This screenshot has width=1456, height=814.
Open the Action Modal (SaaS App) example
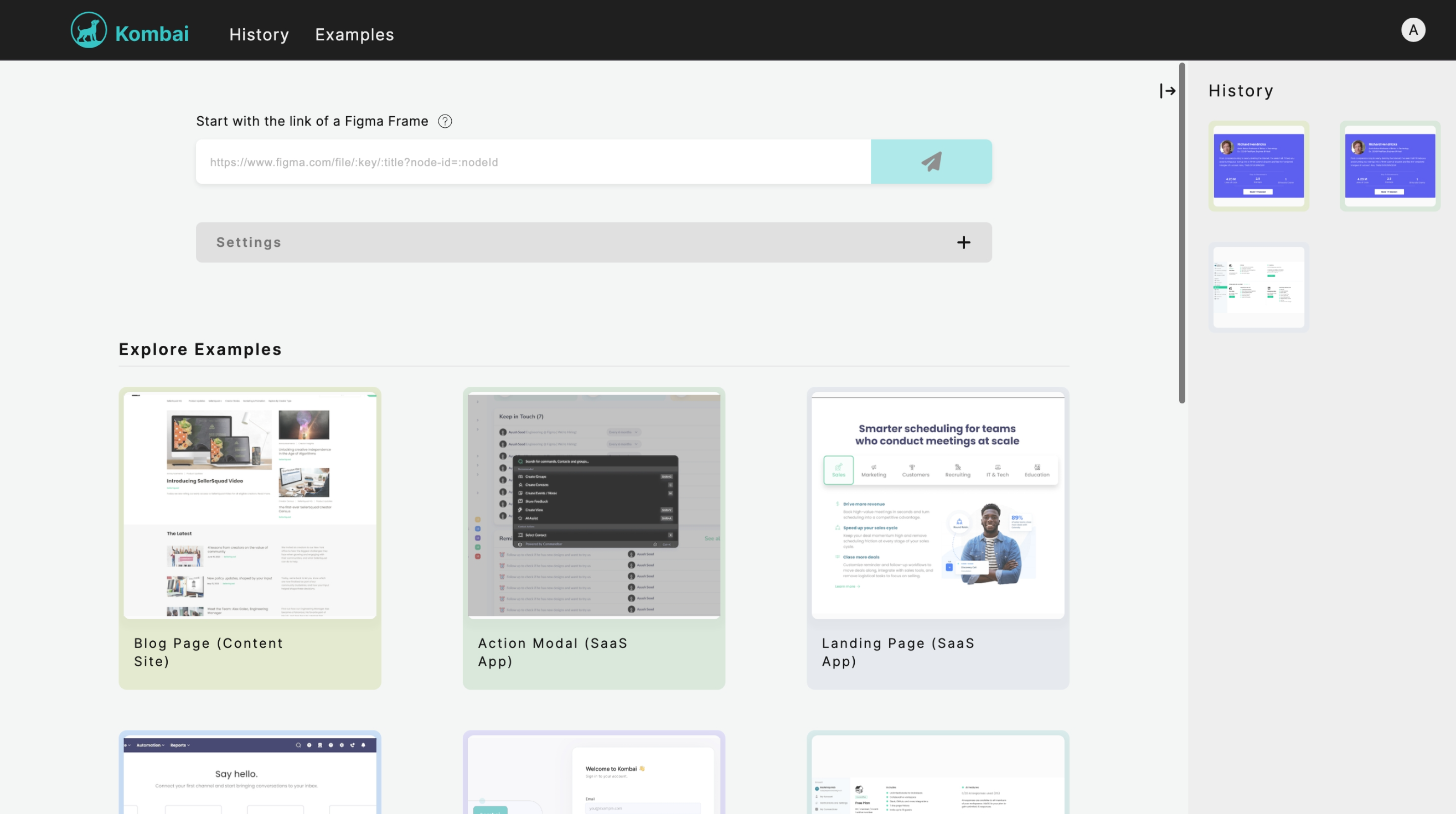(x=594, y=538)
